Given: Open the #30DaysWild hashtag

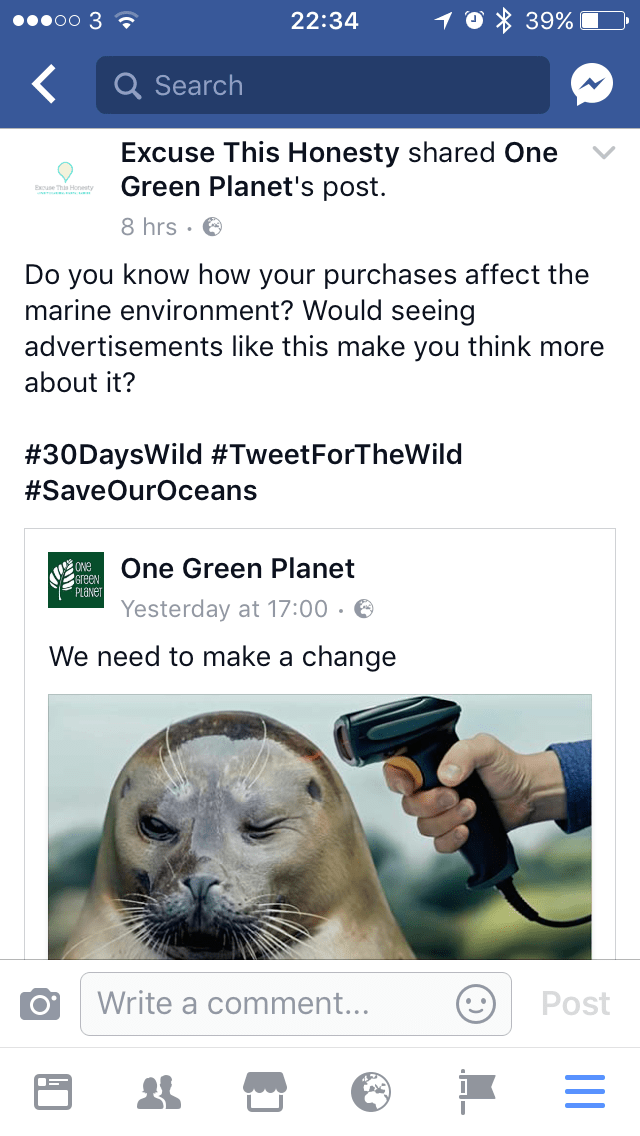Looking at the screenshot, I should [113, 455].
